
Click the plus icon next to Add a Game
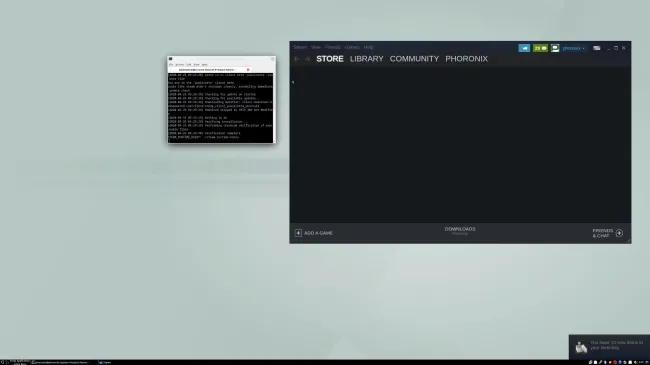coord(298,233)
